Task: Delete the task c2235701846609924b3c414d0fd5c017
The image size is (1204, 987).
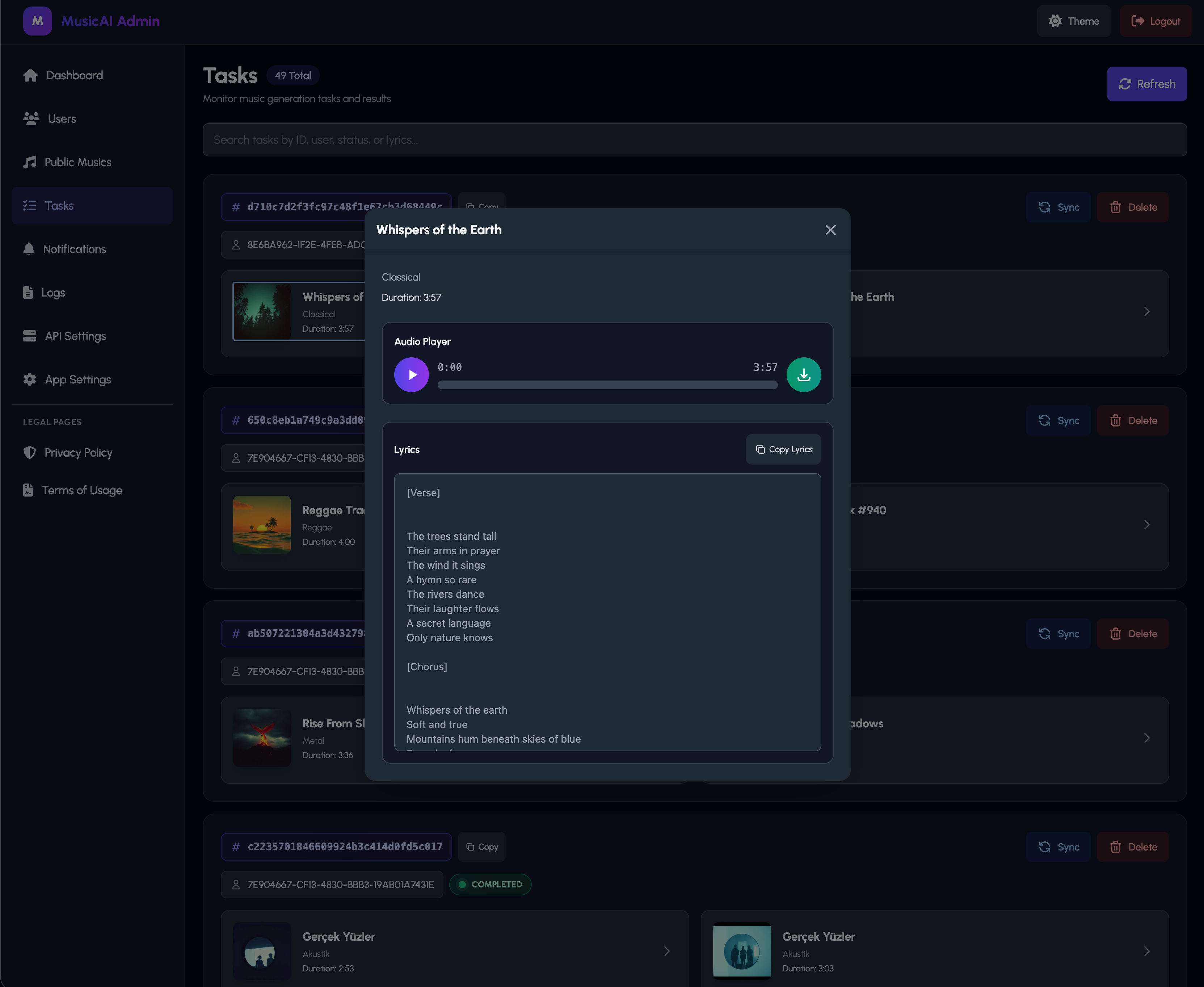Action: click(x=1132, y=847)
